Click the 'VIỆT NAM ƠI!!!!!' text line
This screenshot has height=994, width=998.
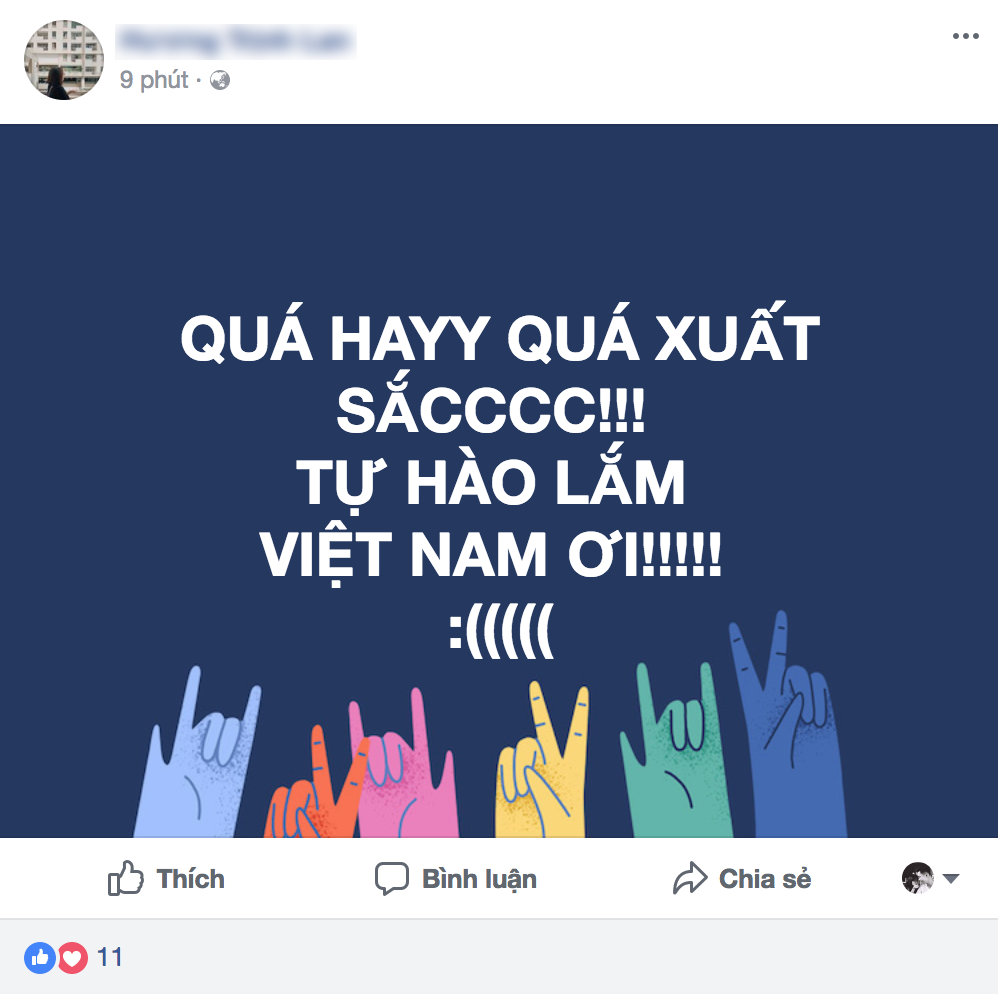(490, 556)
